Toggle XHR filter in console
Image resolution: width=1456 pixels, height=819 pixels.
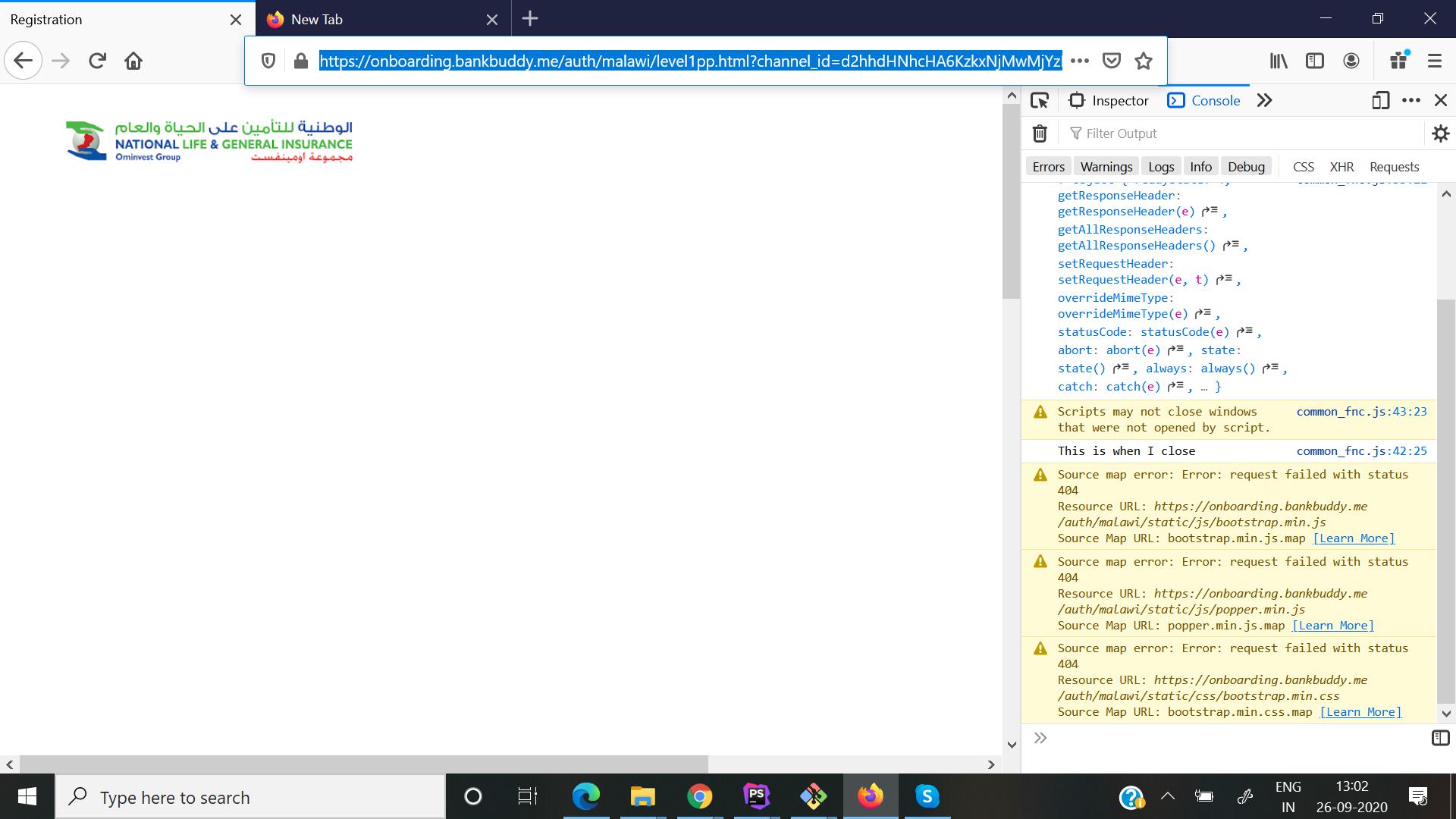tap(1341, 167)
